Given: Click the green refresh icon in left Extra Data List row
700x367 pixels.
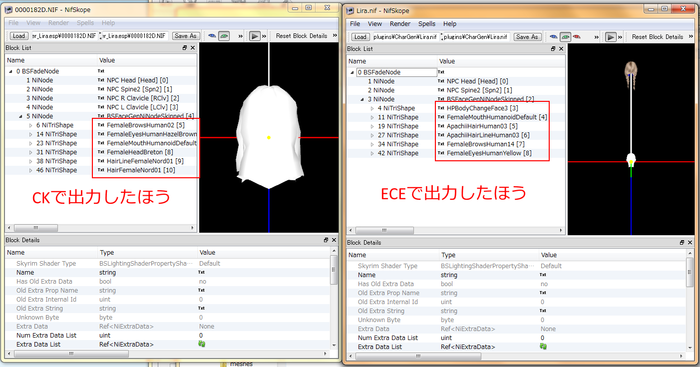Looking at the screenshot, I should (202, 344).
